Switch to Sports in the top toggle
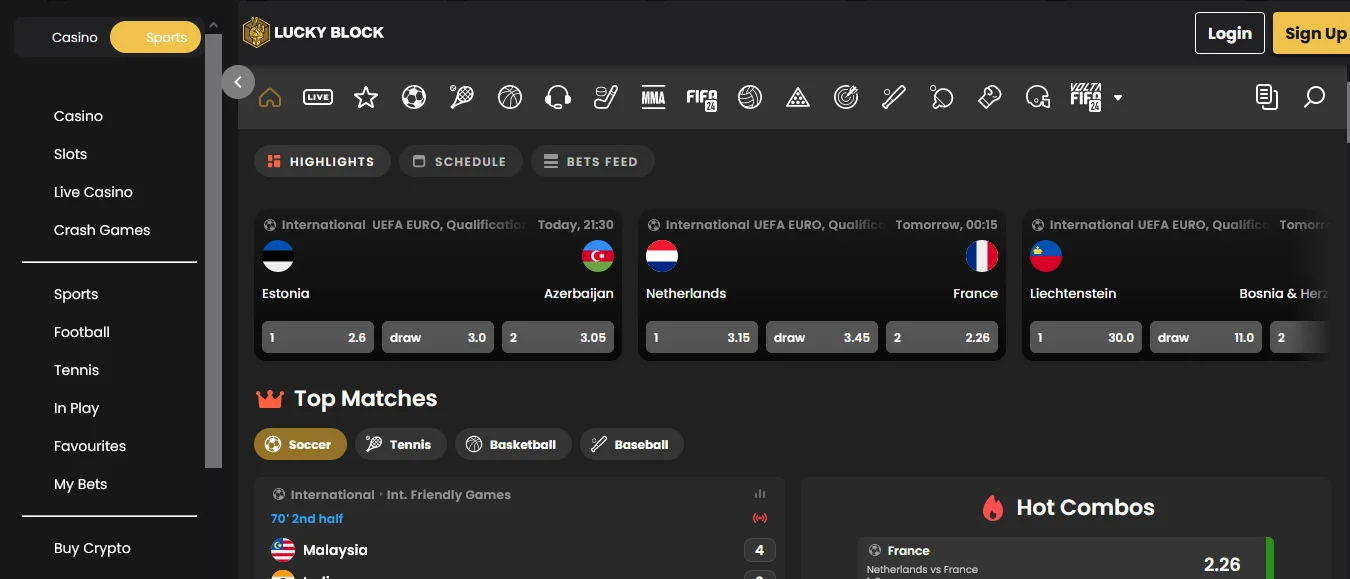The height and width of the screenshot is (579, 1350). point(156,37)
